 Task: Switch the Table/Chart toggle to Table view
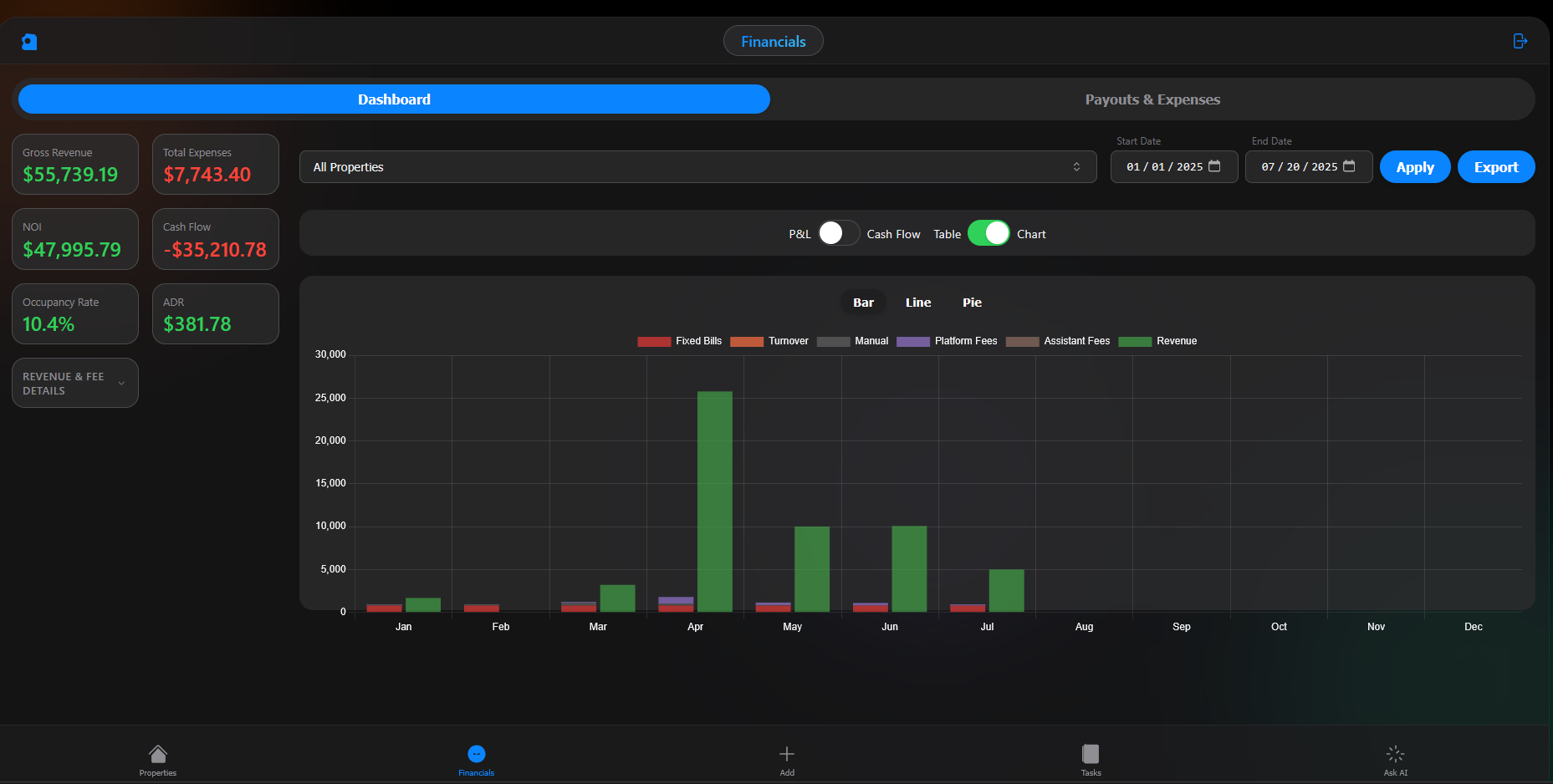coord(989,233)
